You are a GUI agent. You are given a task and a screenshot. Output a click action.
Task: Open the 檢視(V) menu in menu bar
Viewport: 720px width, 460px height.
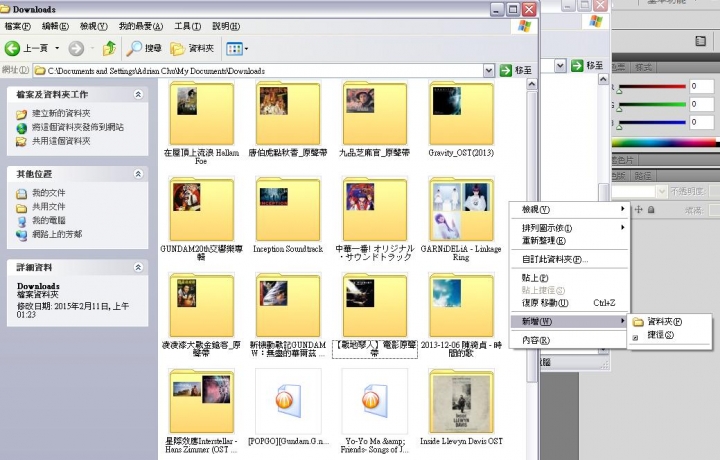[x=94, y=26]
